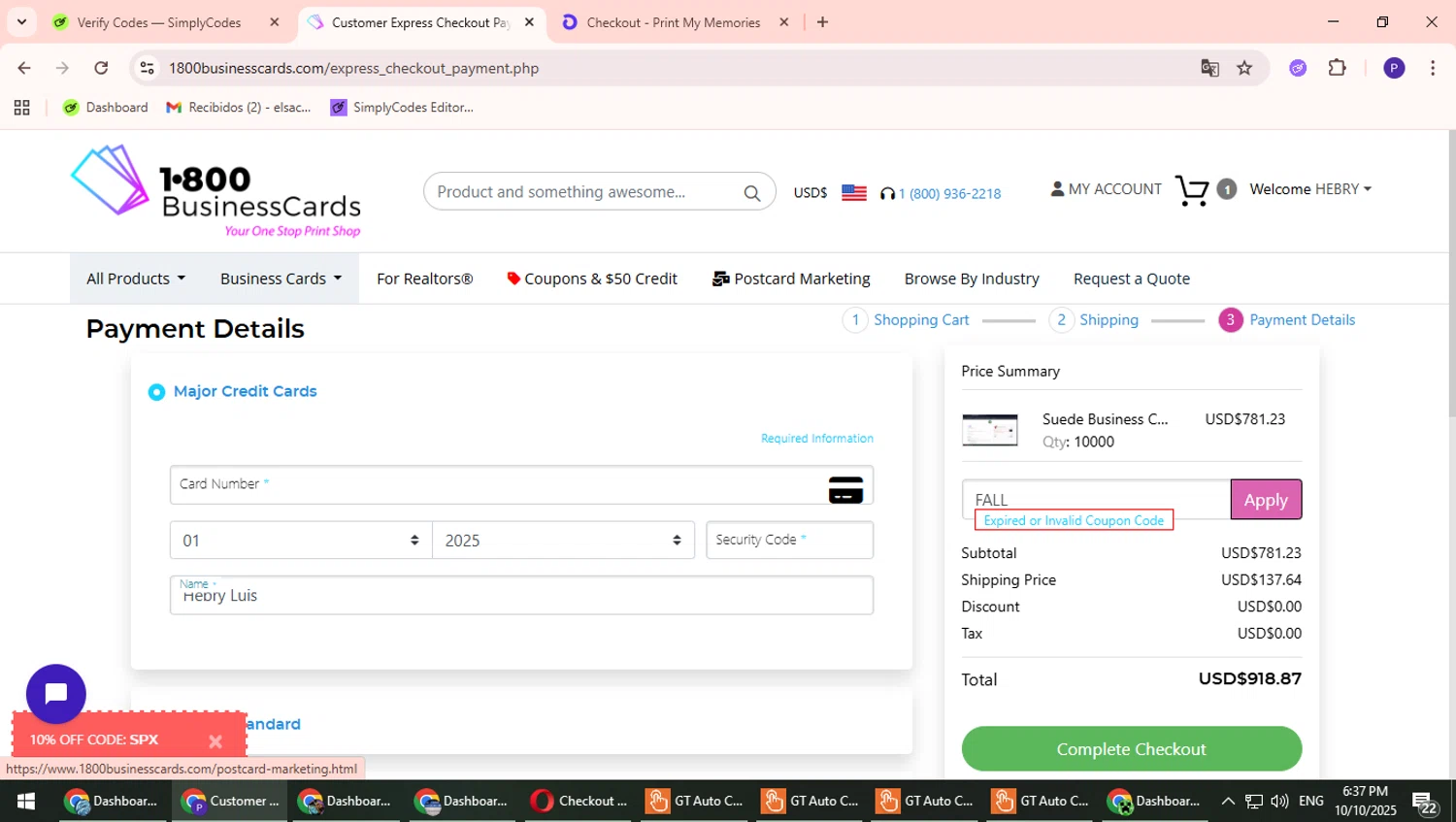Viewport: 1456px width, 822px height.
Task: Expand the Business Cards menu
Action: point(281,279)
